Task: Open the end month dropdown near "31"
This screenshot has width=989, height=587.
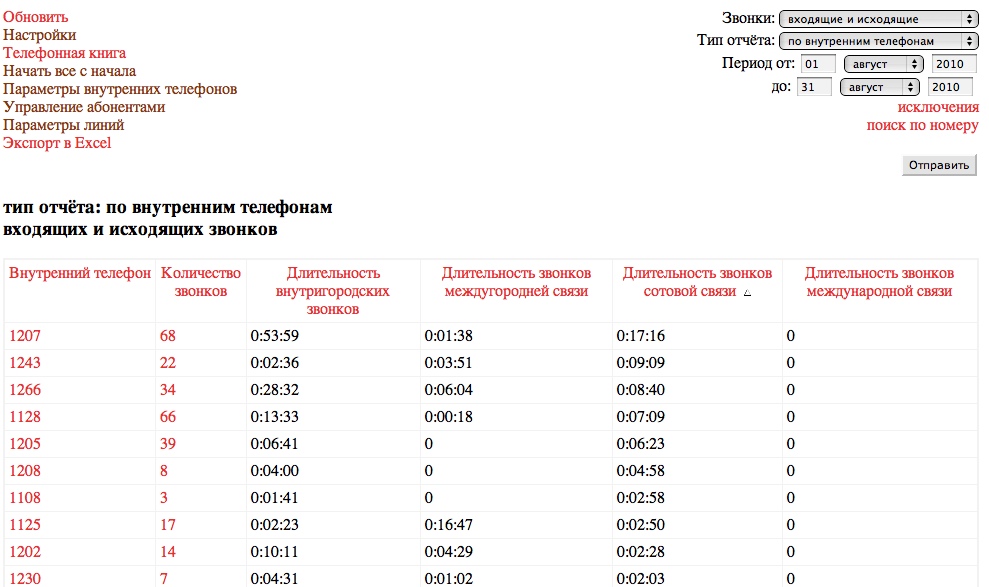Action: [x=878, y=86]
